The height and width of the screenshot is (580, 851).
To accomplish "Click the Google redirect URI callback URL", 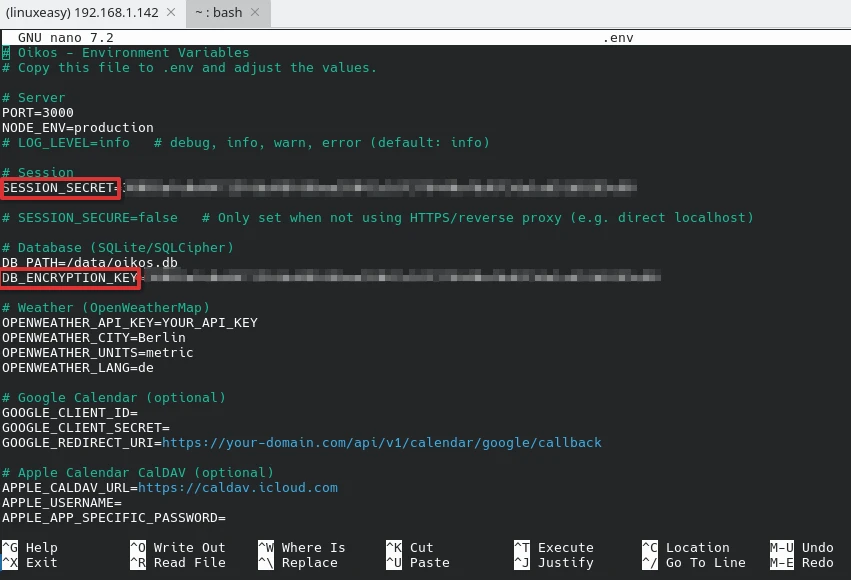I will [x=381, y=442].
